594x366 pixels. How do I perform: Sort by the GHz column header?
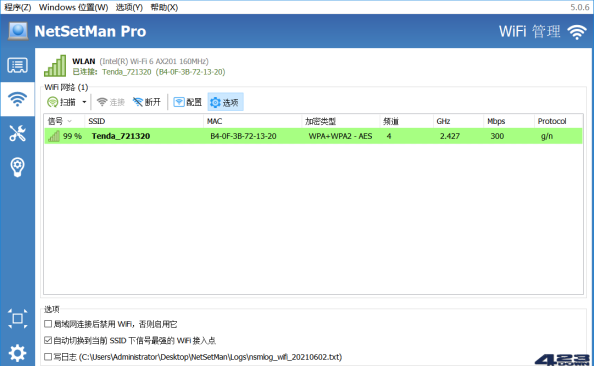[458, 121]
